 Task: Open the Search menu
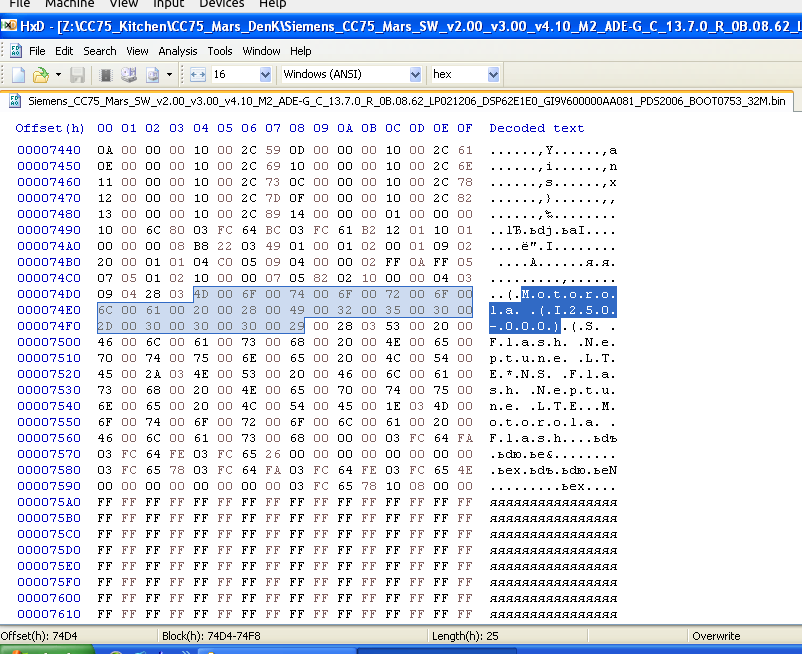click(100, 51)
